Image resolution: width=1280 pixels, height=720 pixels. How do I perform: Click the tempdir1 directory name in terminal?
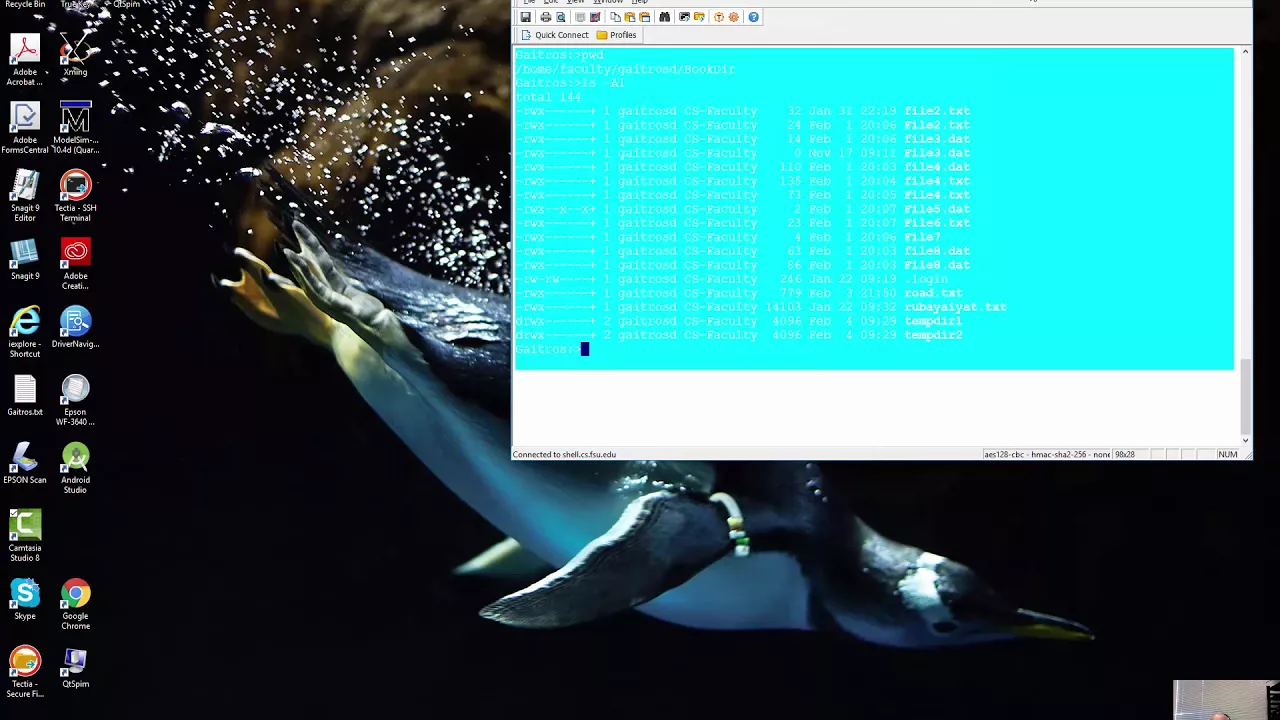pos(933,321)
